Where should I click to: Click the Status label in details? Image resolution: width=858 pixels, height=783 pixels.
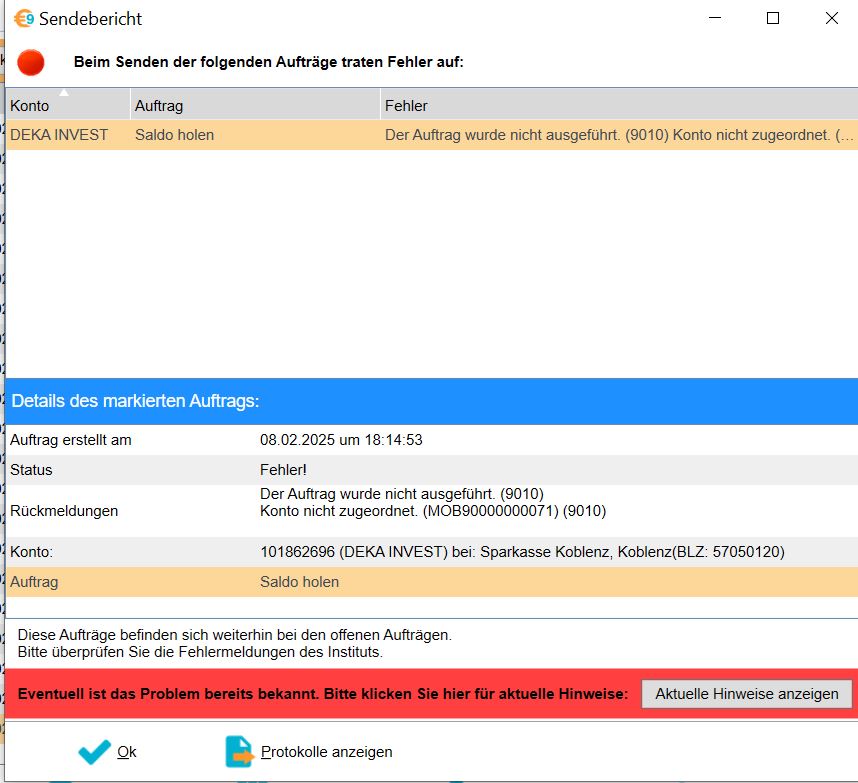[x=31, y=469]
